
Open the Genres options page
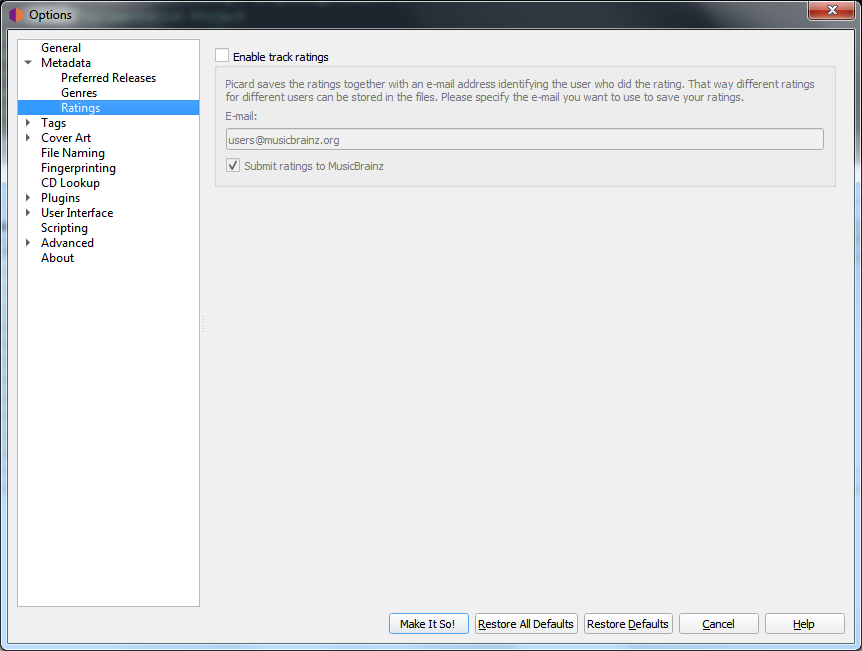tap(79, 93)
